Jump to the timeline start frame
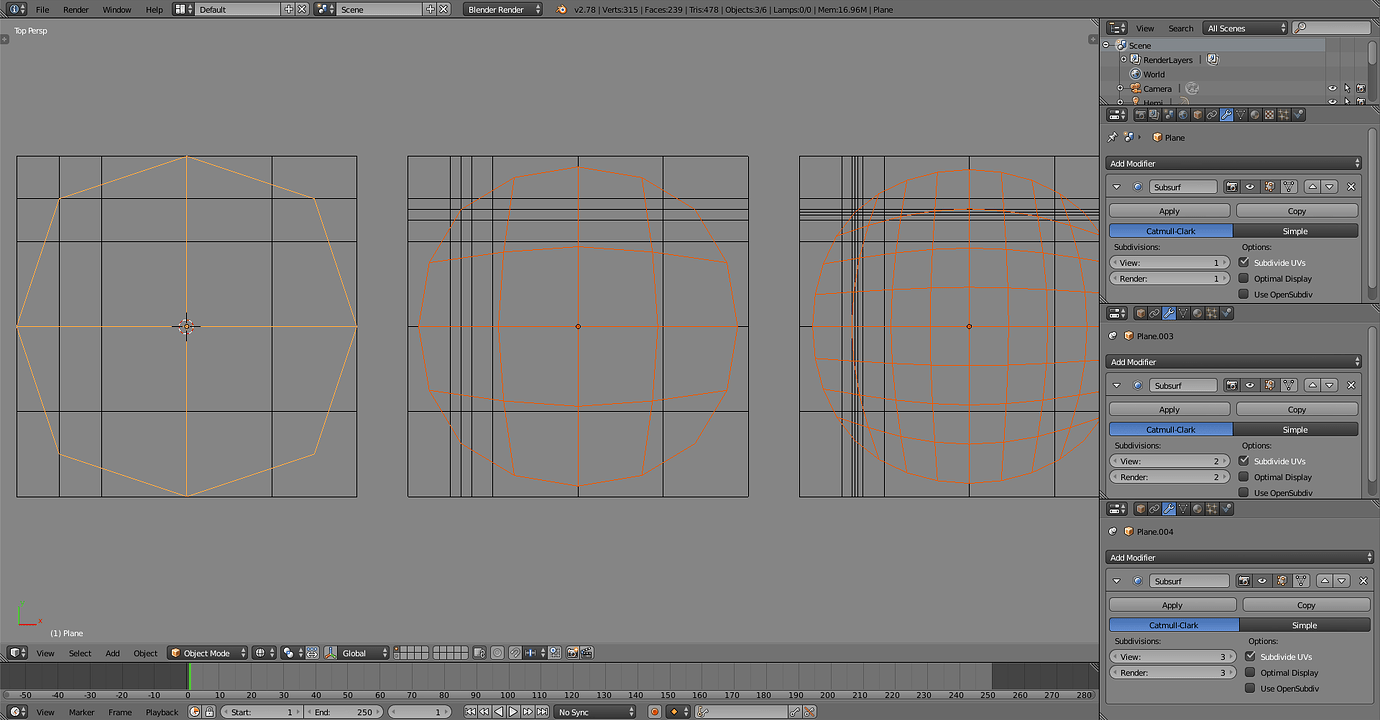The width and height of the screenshot is (1380, 720). (471, 712)
